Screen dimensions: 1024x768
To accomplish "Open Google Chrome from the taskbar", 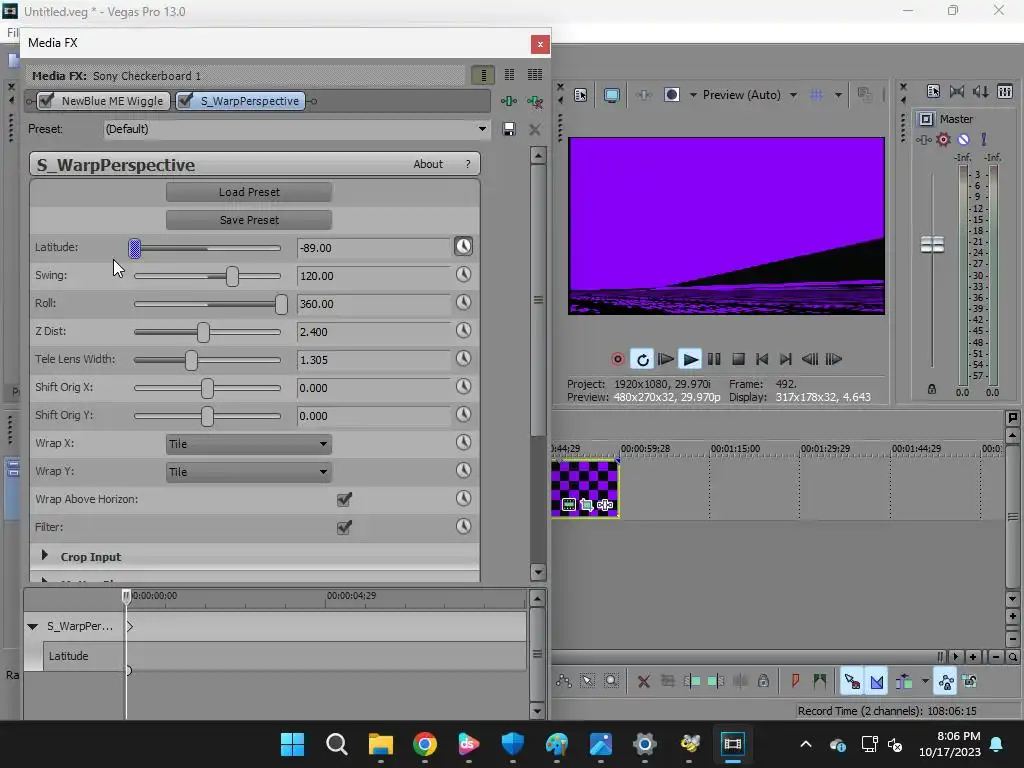I will point(424,744).
